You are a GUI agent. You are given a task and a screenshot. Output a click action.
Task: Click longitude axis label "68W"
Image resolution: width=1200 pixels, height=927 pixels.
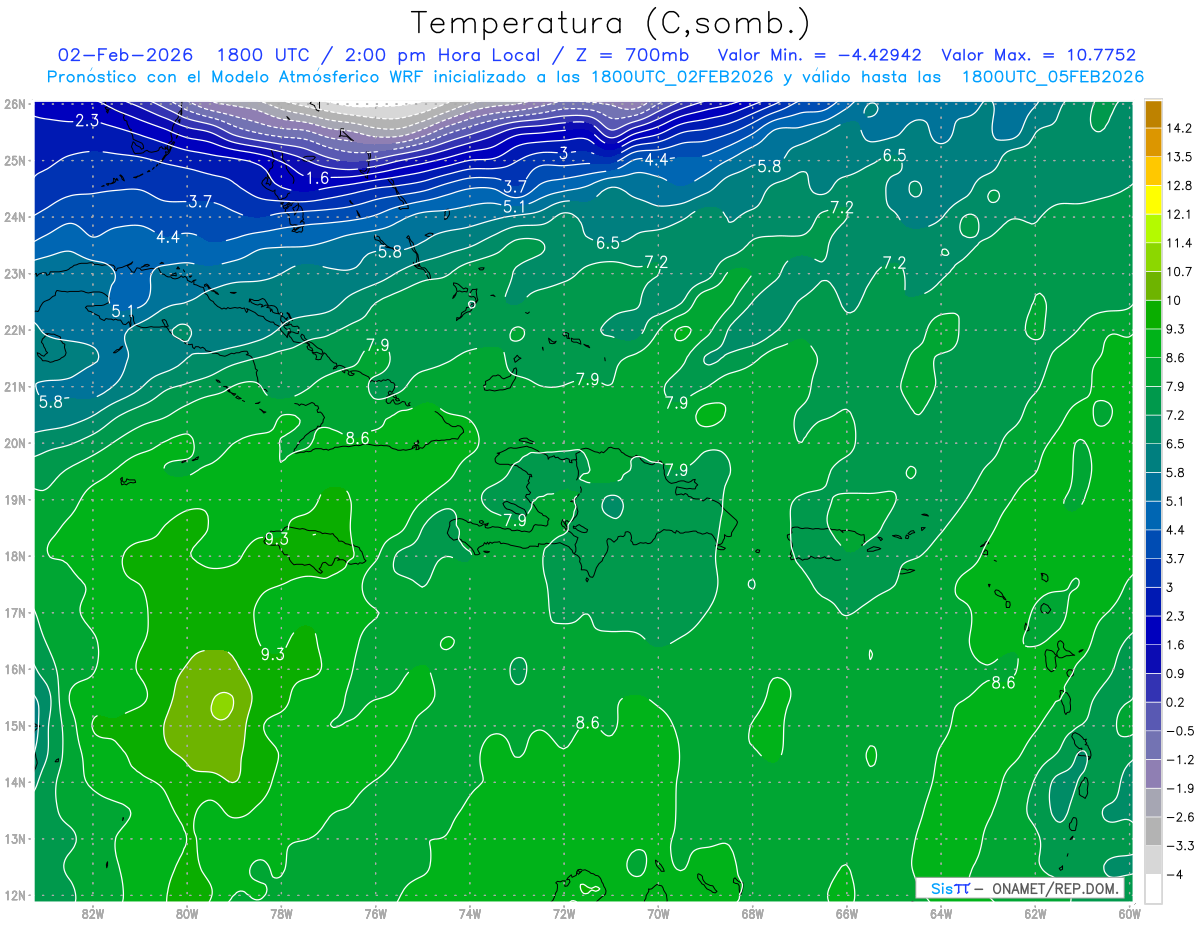tap(752, 913)
